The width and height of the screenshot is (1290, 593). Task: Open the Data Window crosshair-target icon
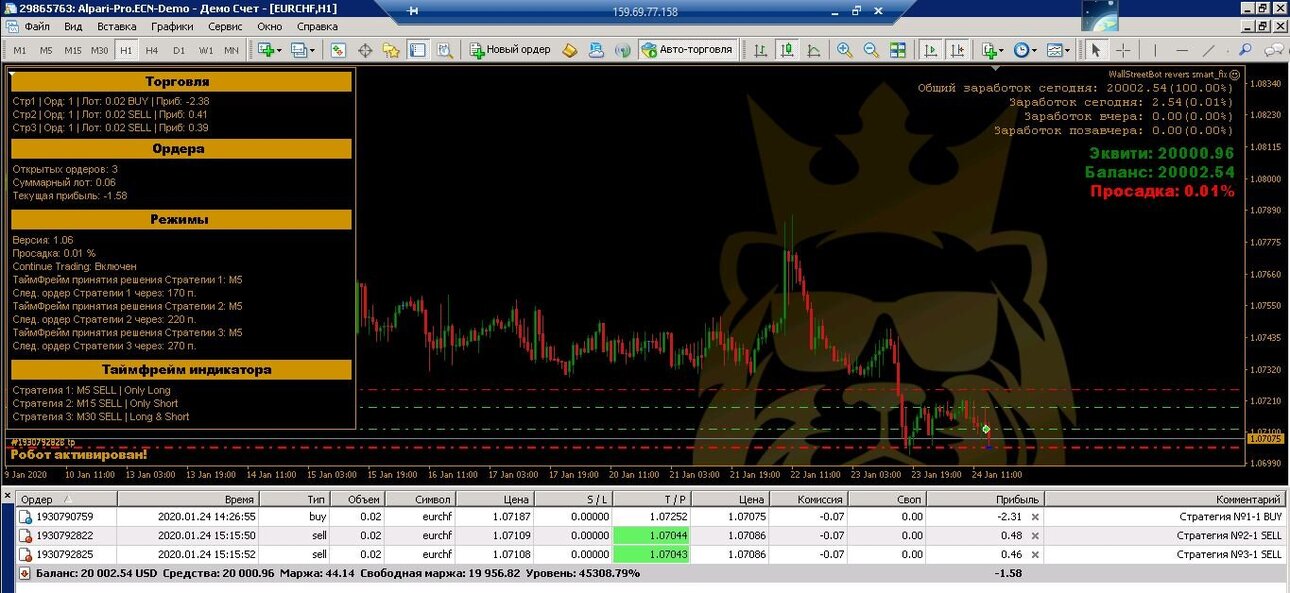tap(365, 50)
